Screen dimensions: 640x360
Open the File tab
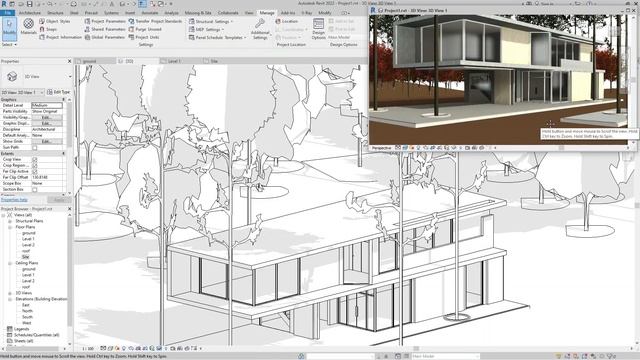tap(7, 13)
